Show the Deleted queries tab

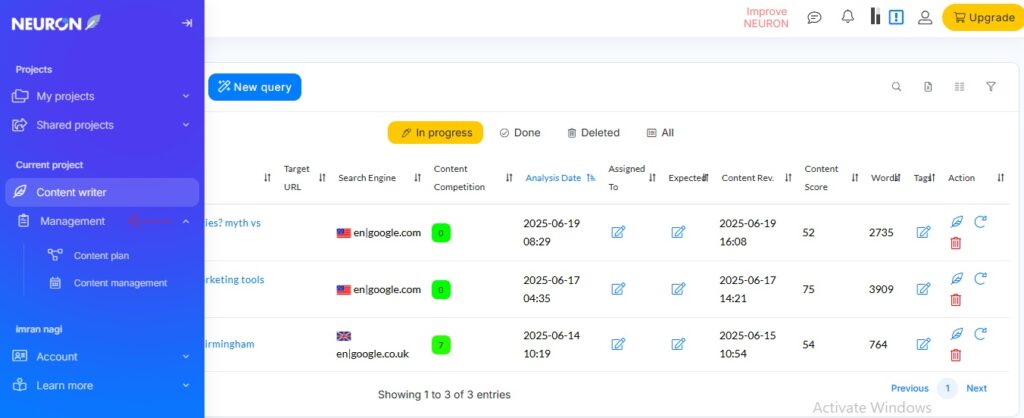point(593,133)
